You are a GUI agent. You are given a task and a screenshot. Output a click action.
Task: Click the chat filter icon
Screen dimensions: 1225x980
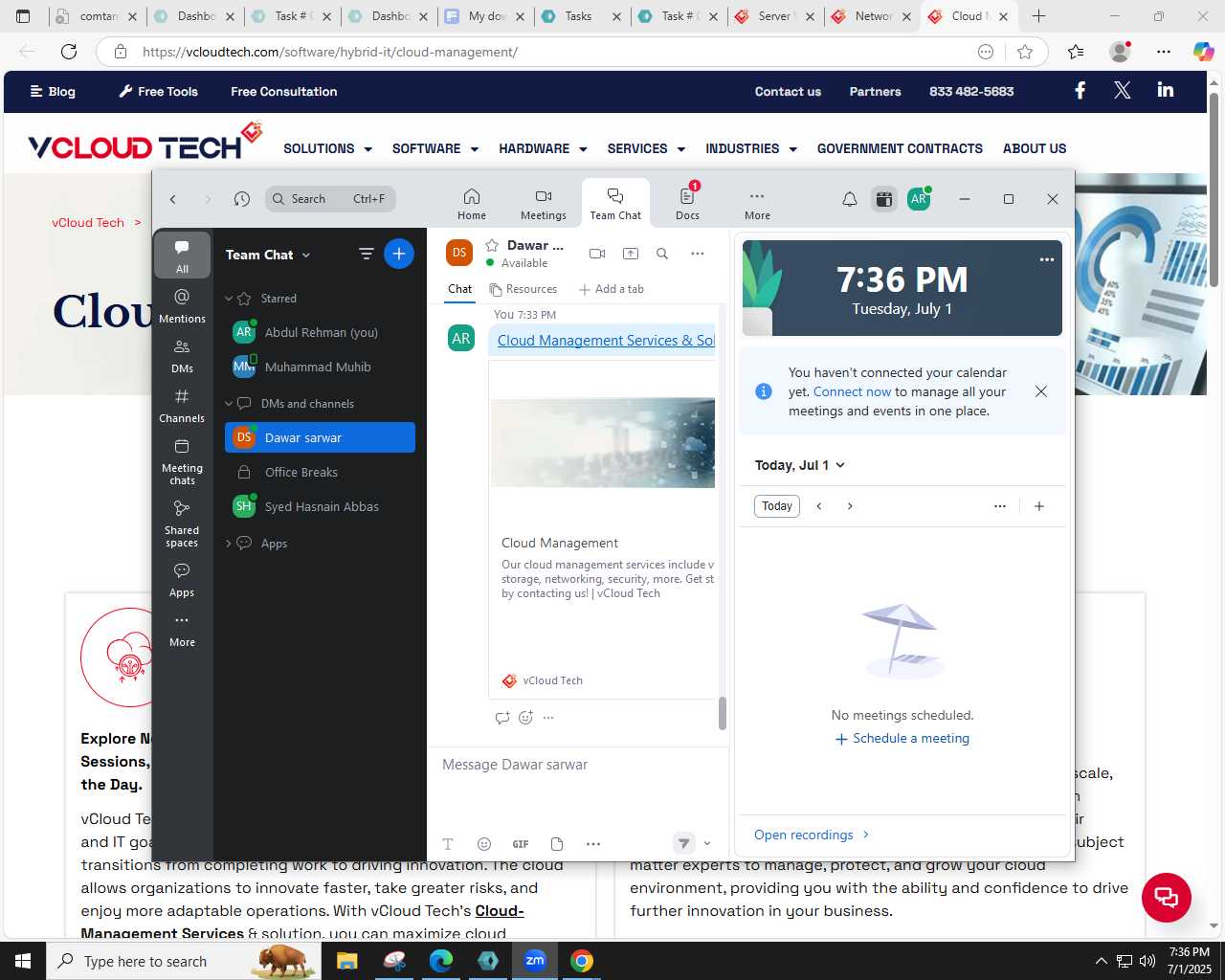[366, 254]
